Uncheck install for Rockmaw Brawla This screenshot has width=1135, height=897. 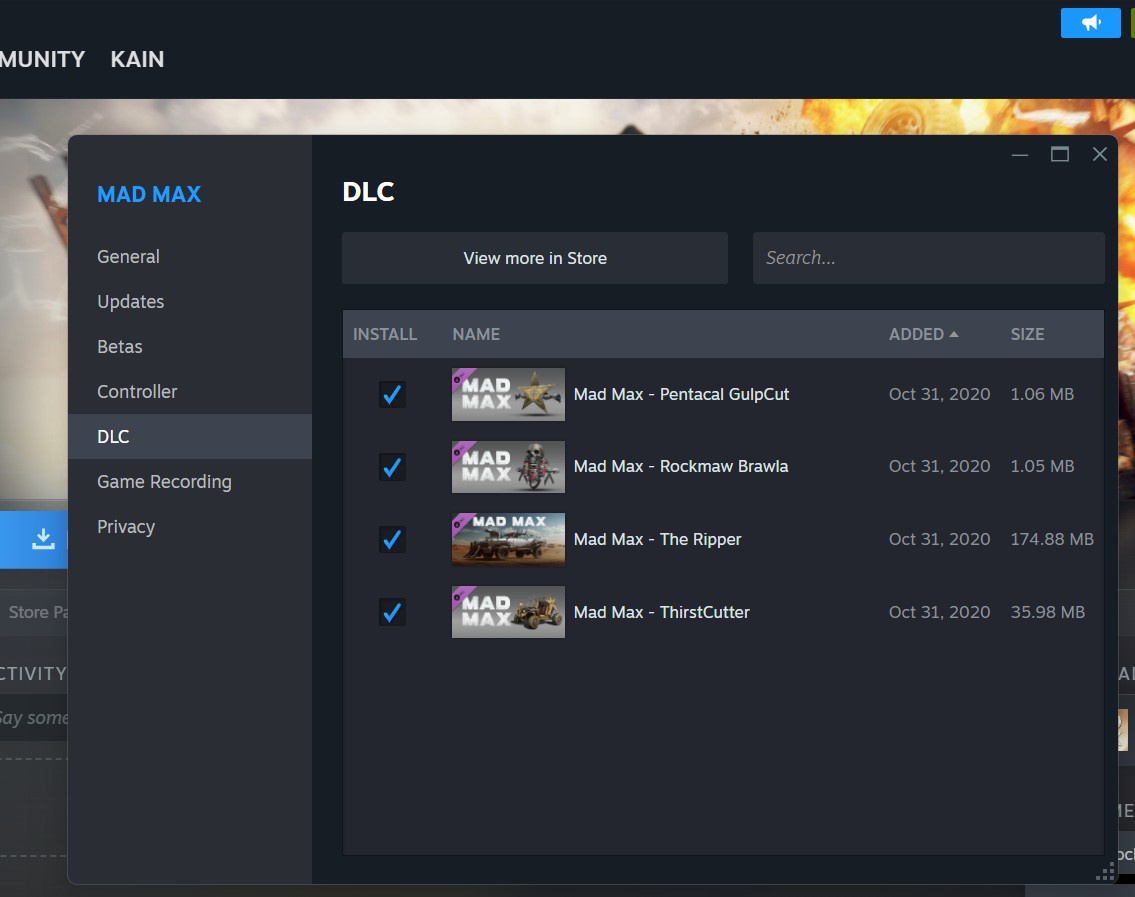click(x=392, y=467)
